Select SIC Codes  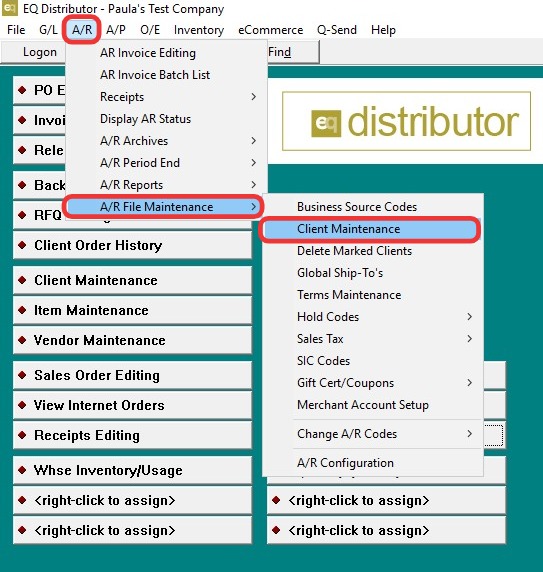coord(373,361)
